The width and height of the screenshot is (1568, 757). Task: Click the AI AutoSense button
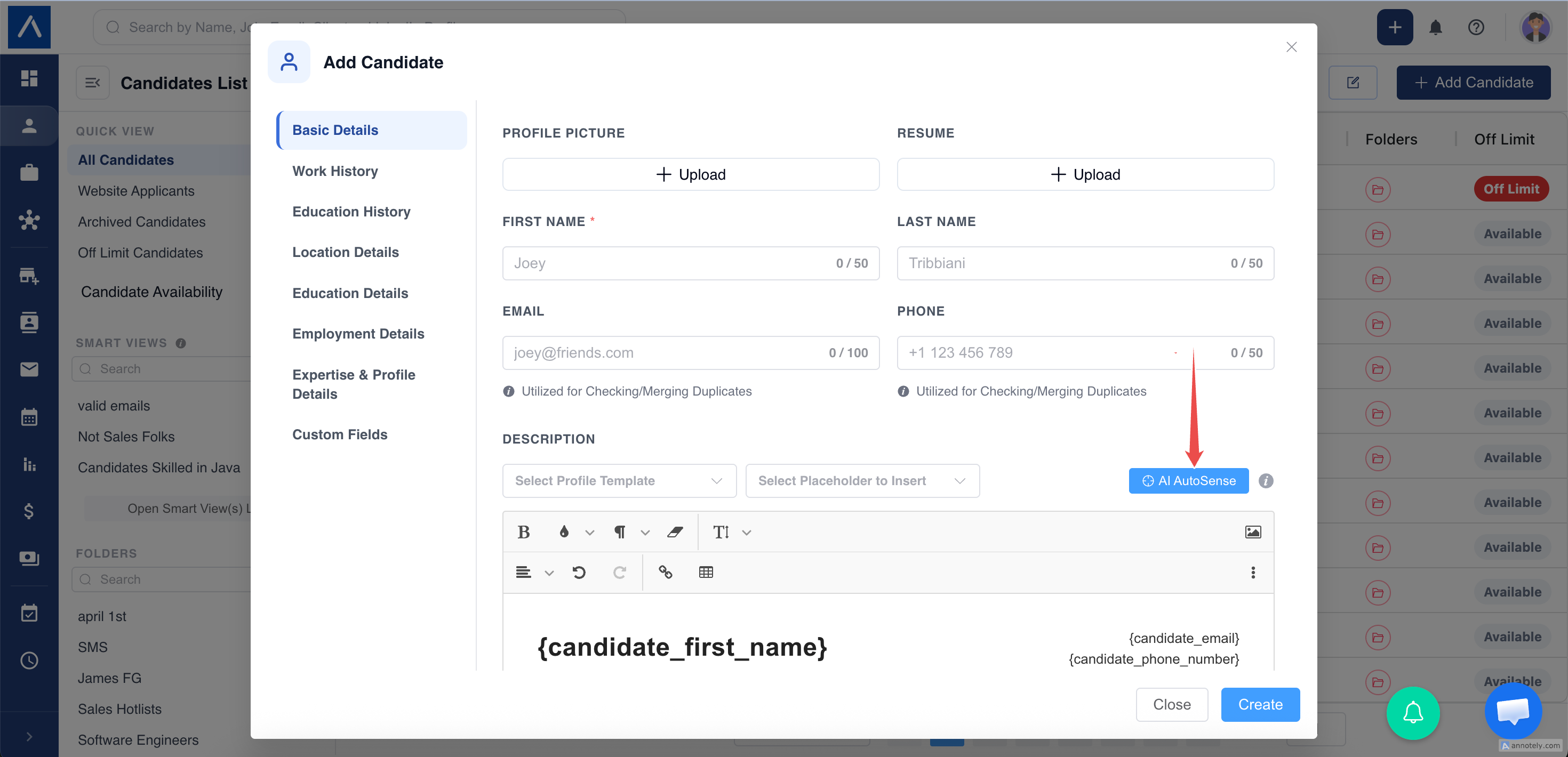(1188, 481)
